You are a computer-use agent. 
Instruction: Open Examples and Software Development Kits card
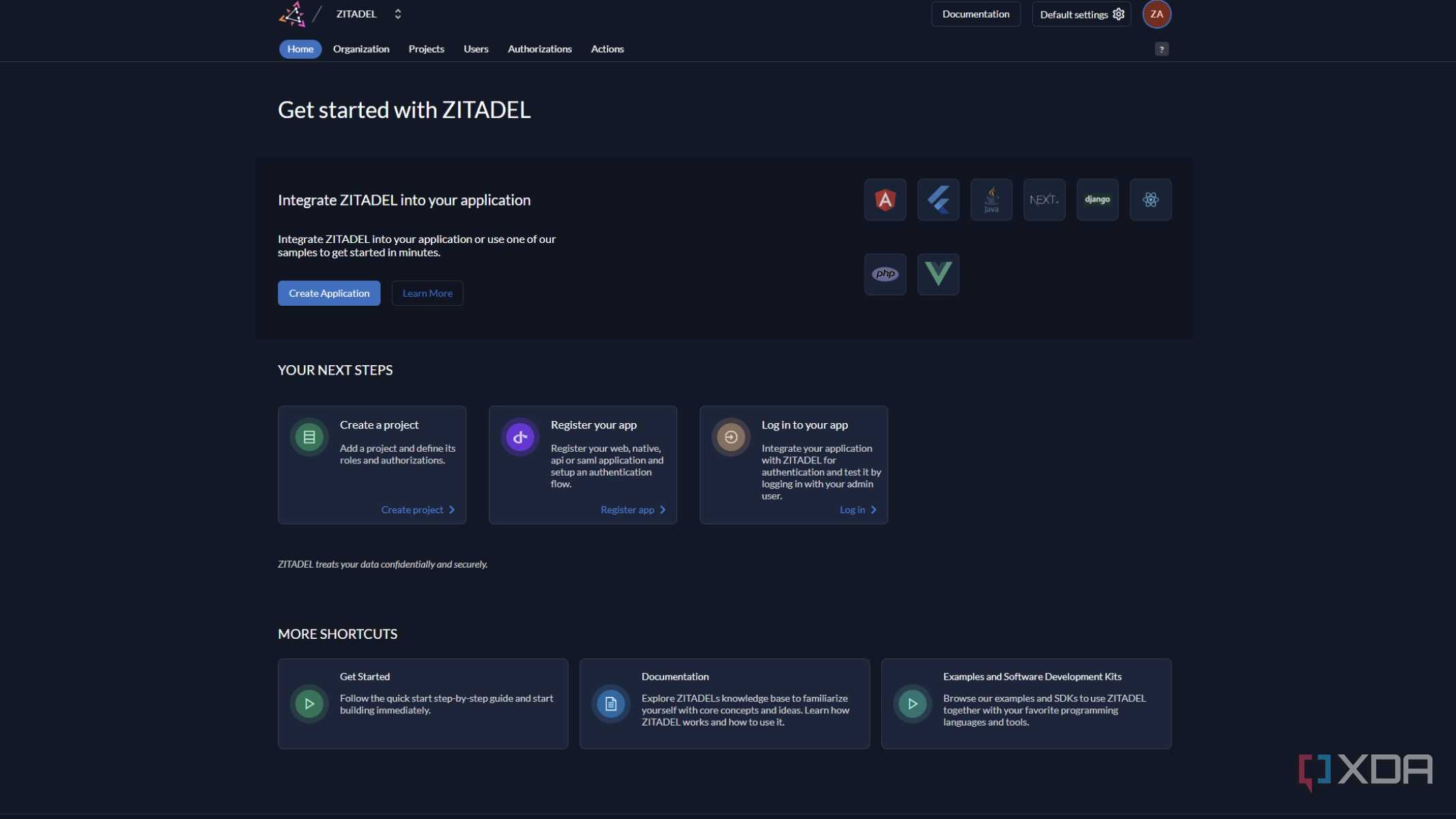pos(1026,704)
